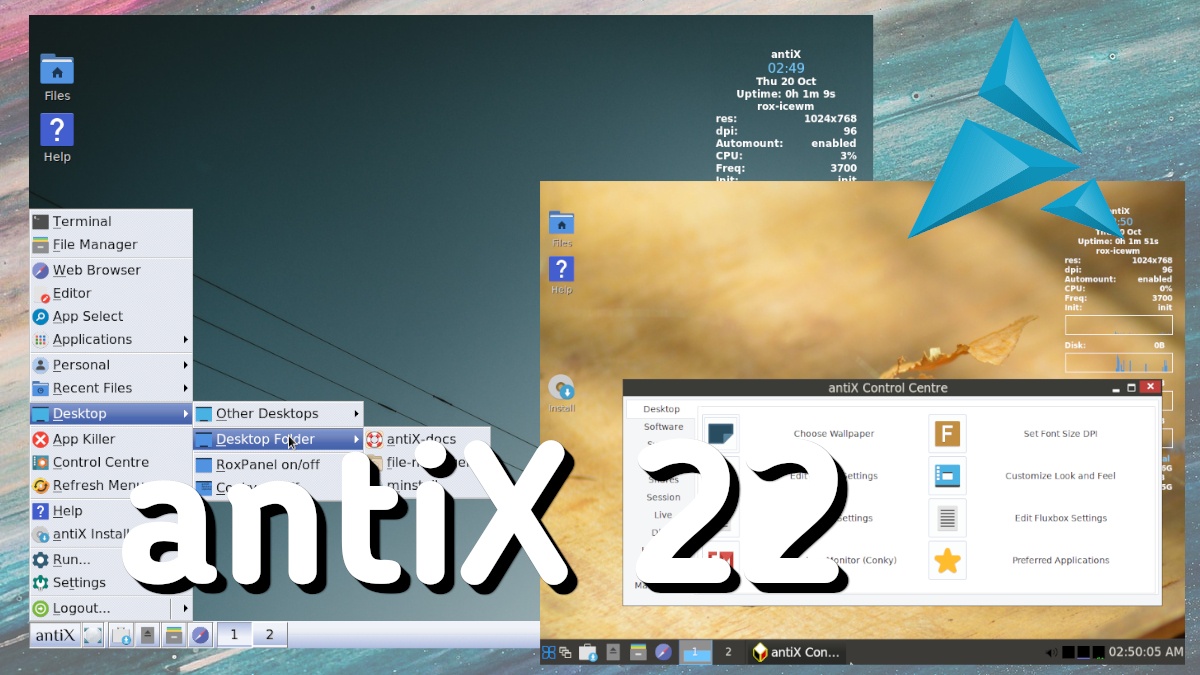Click the Customize Look and Feel icon
Viewport: 1200px width, 675px height.
947,476
